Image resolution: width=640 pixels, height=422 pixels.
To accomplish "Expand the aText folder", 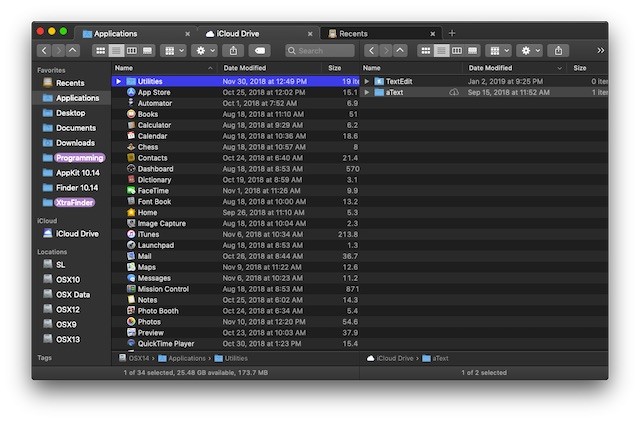I will coord(367,92).
